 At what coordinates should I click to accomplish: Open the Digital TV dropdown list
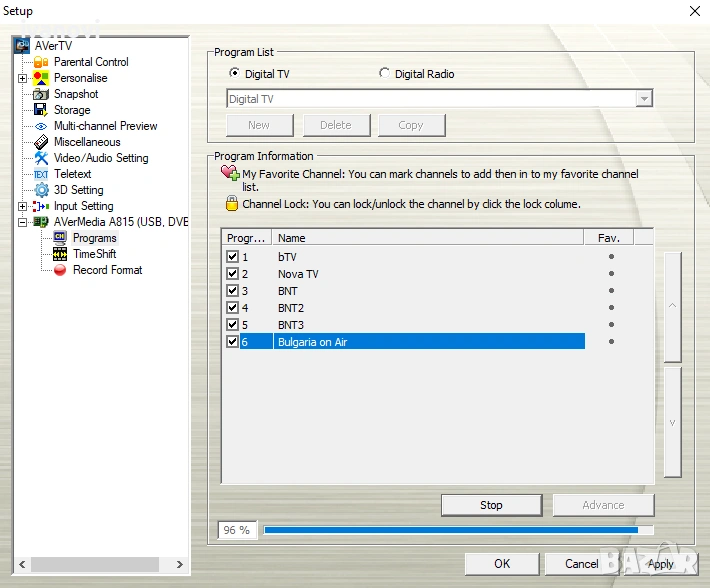click(x=644, y=99)
